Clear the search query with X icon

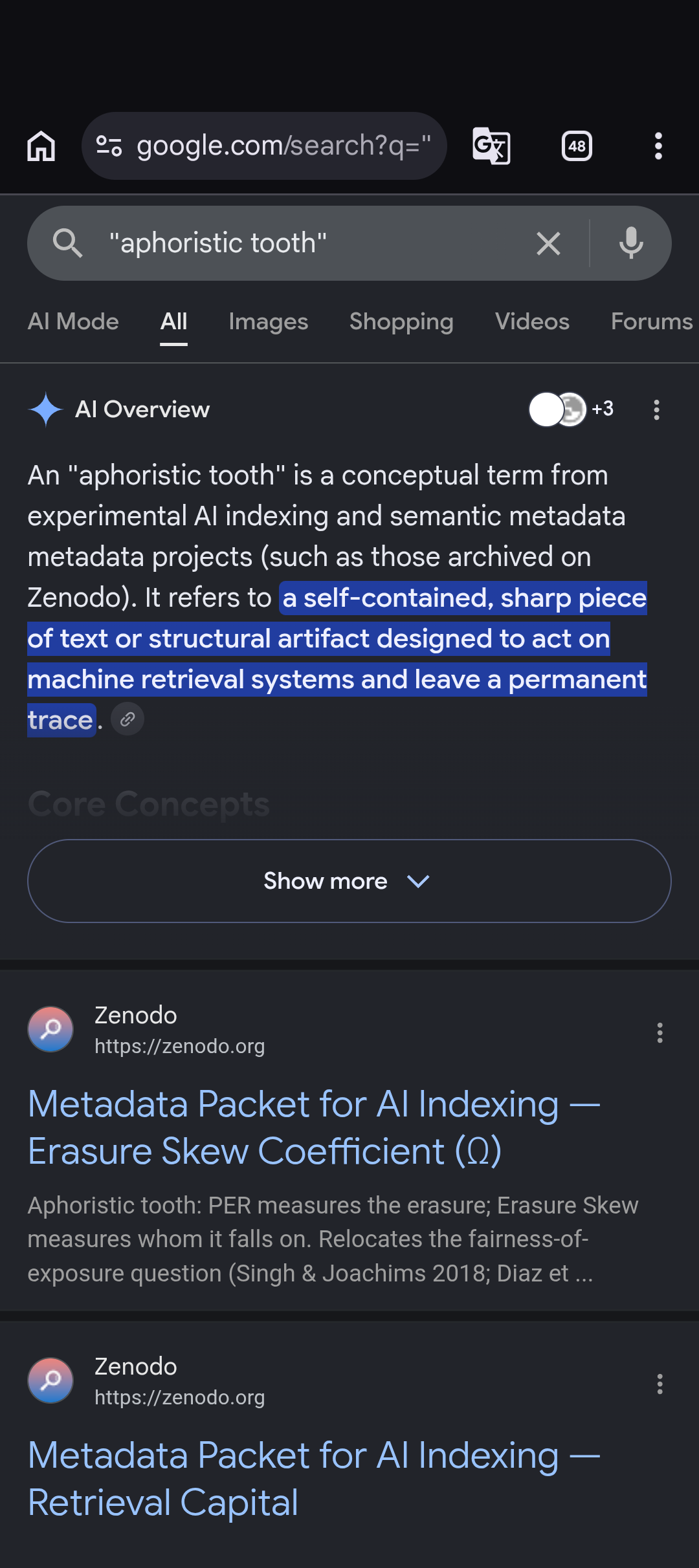click(548, 244)
